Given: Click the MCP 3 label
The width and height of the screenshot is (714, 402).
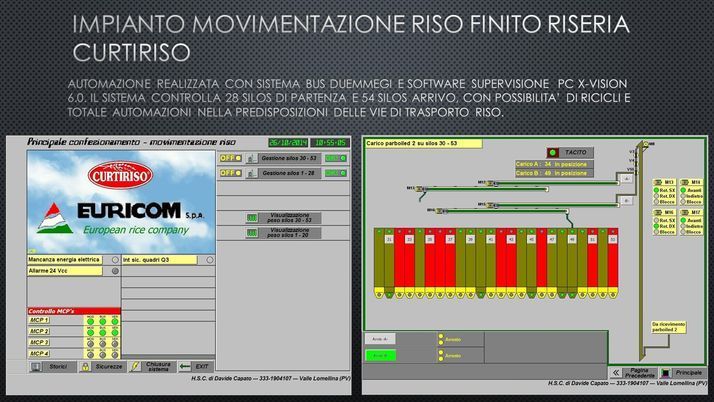Looking at the screenshot, I should coord(39,342).
